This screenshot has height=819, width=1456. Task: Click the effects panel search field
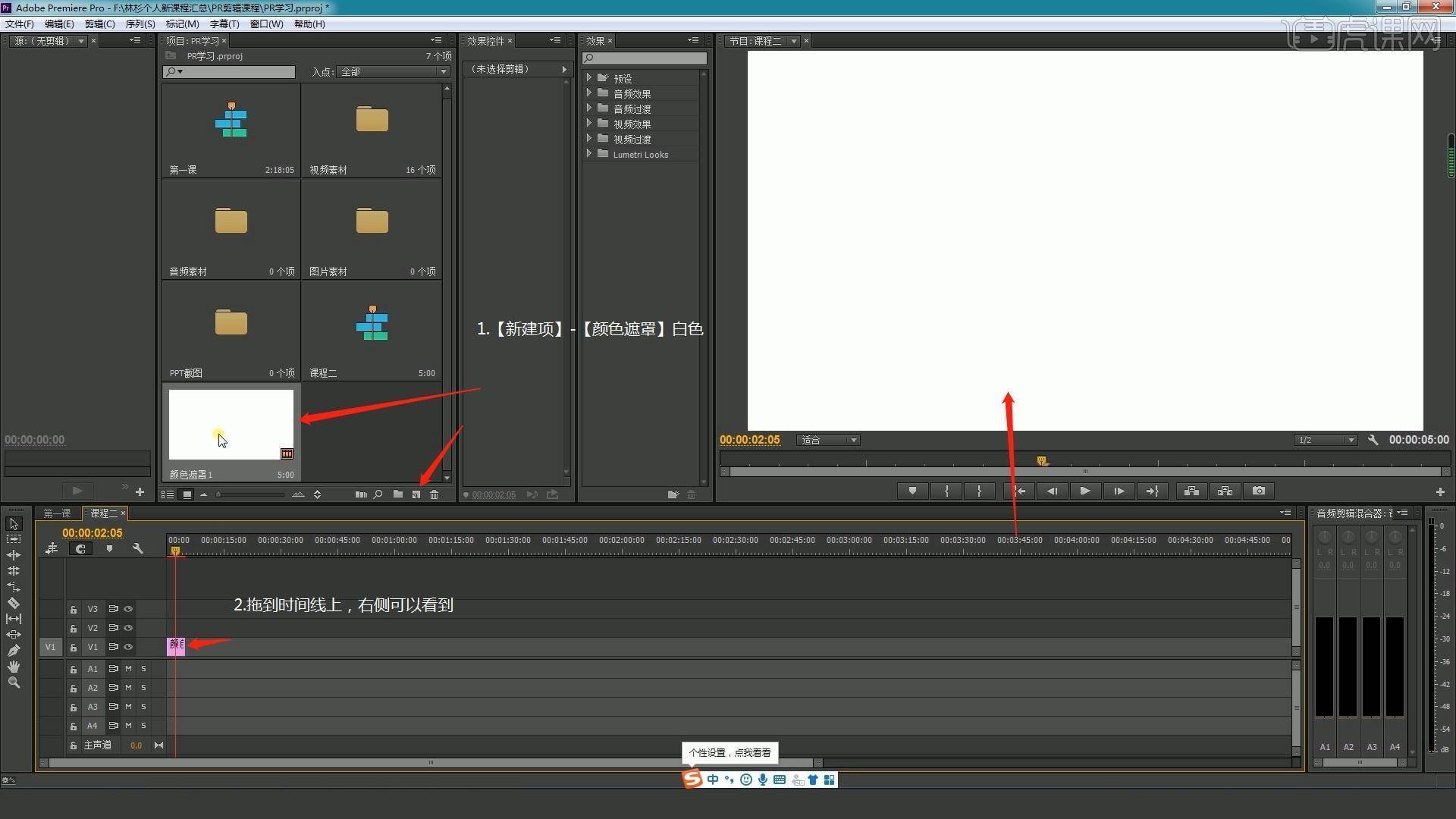[x=645, y=58]
